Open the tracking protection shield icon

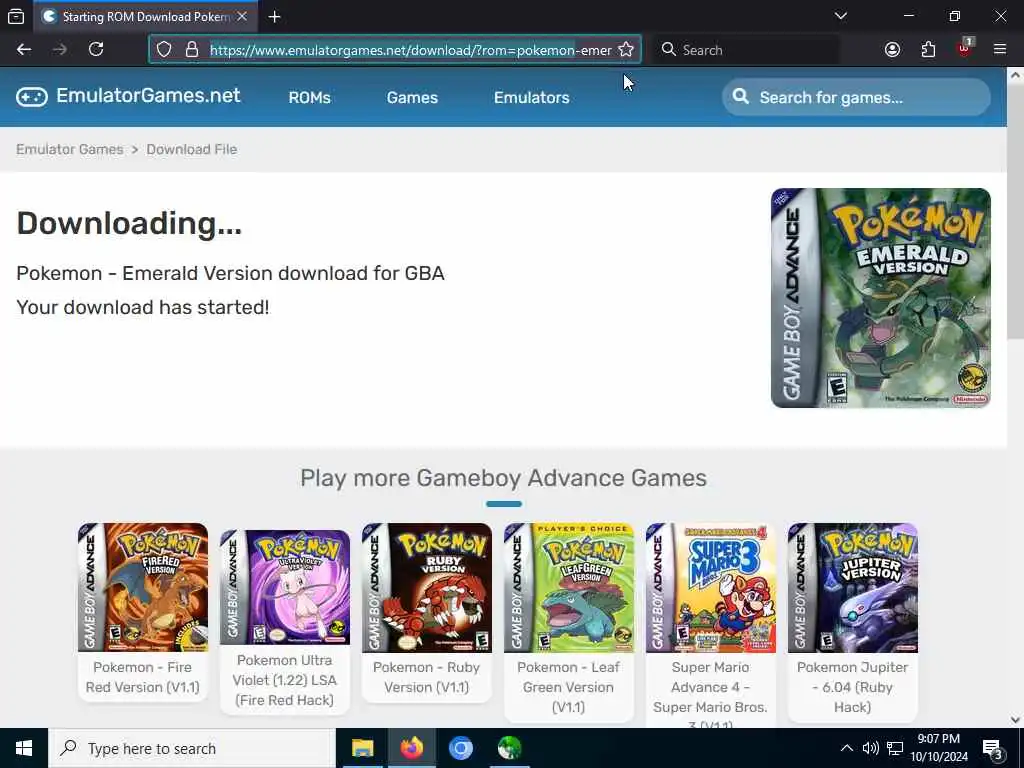(x=164, y=50)
